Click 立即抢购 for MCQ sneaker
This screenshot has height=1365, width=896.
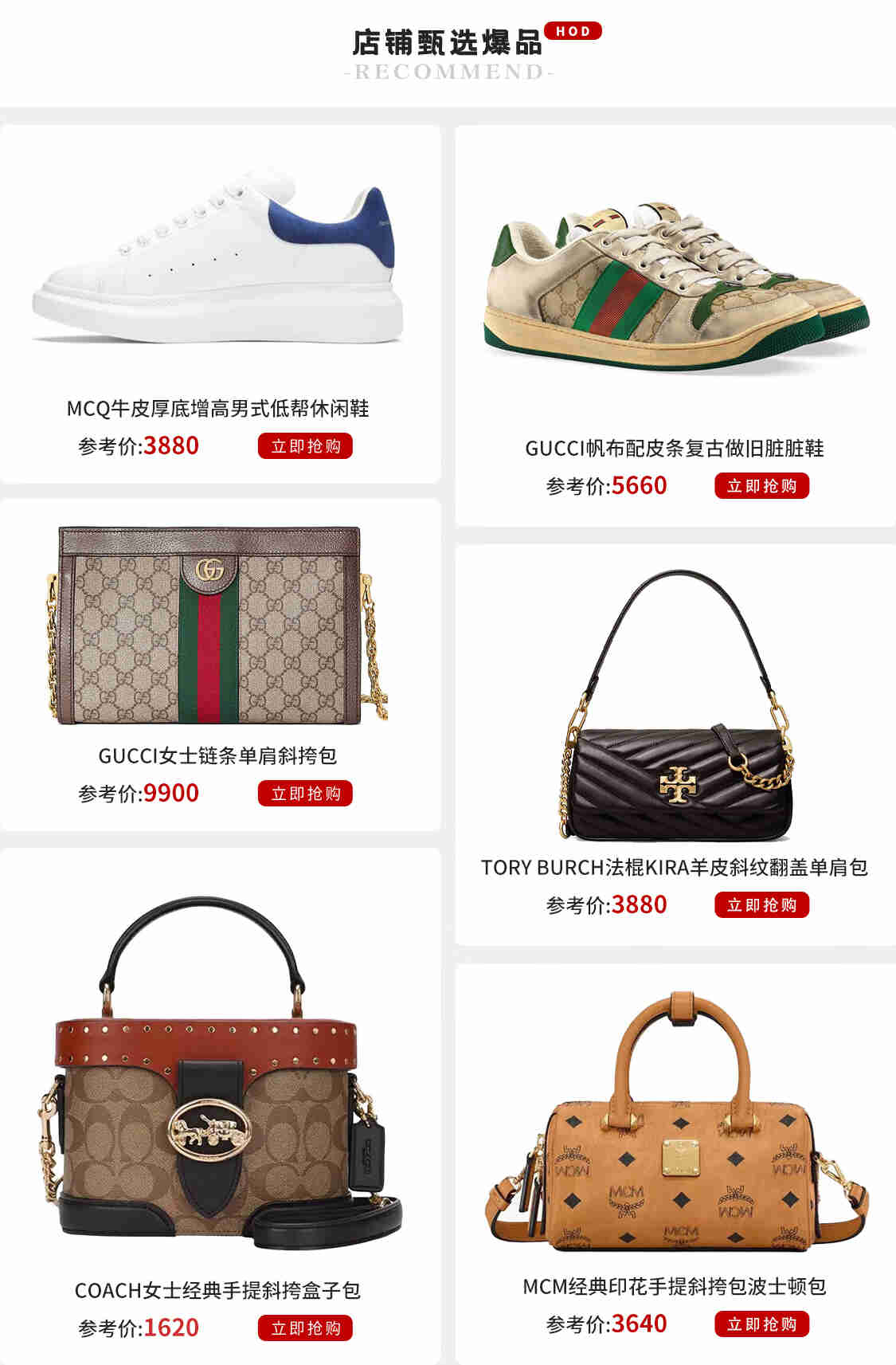click(305, 446)
